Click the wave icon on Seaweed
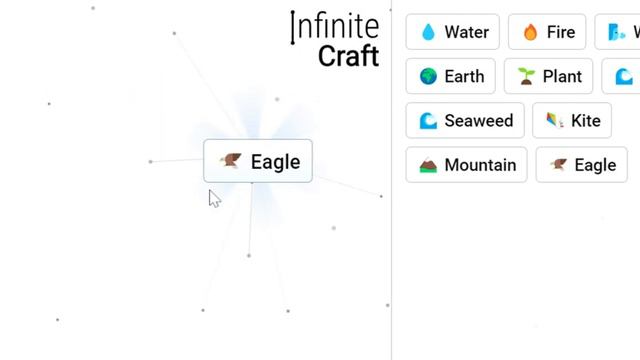Image resolution: width=640 pixels, height=360 pixels. (428, 120)
